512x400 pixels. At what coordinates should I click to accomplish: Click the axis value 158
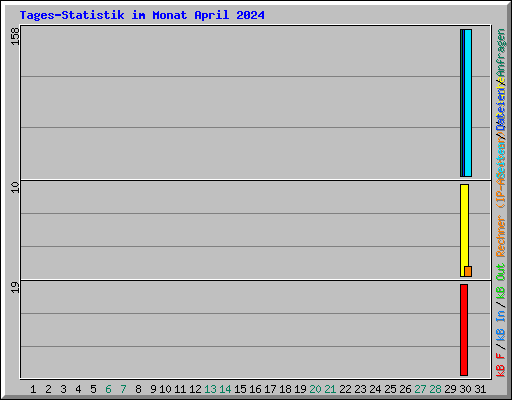click(x=15, y=36)
